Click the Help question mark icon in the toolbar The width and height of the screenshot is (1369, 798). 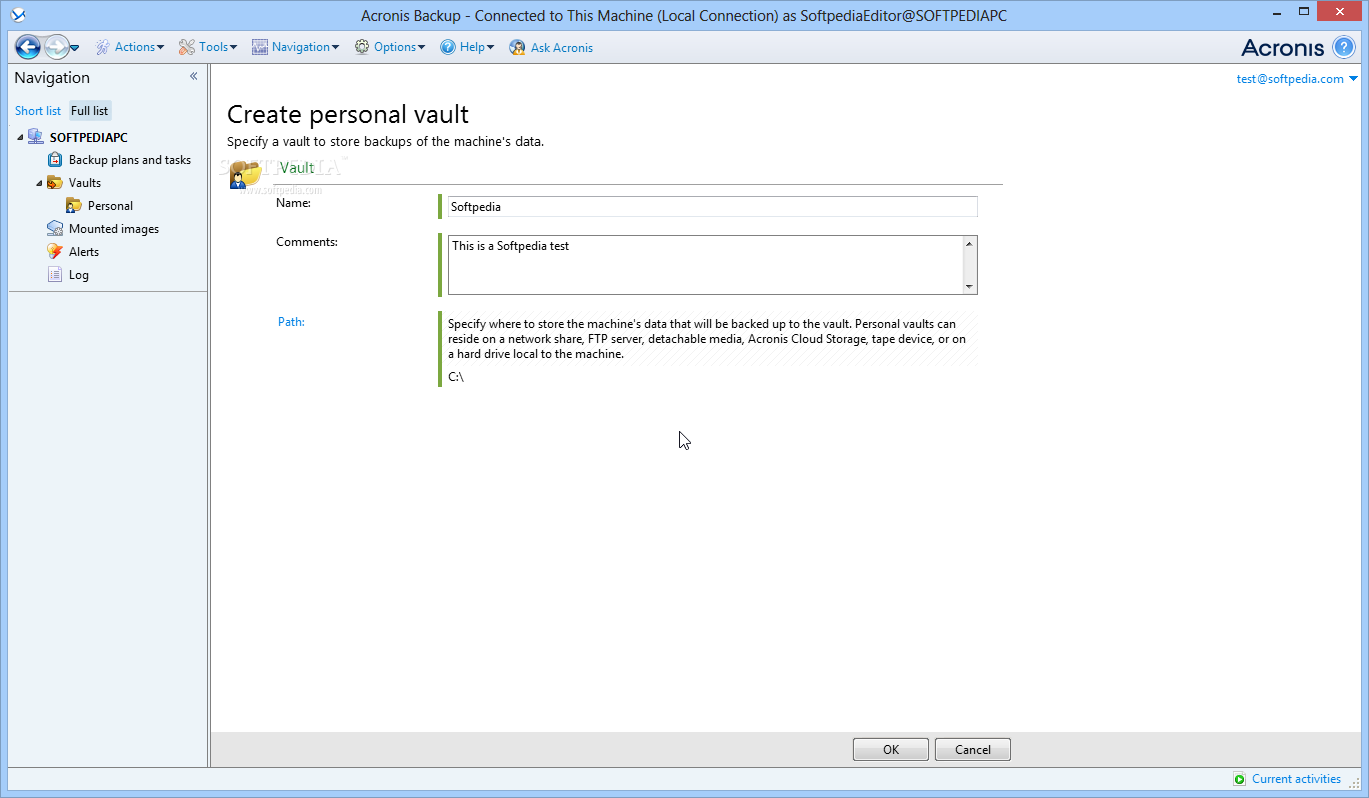448,47
